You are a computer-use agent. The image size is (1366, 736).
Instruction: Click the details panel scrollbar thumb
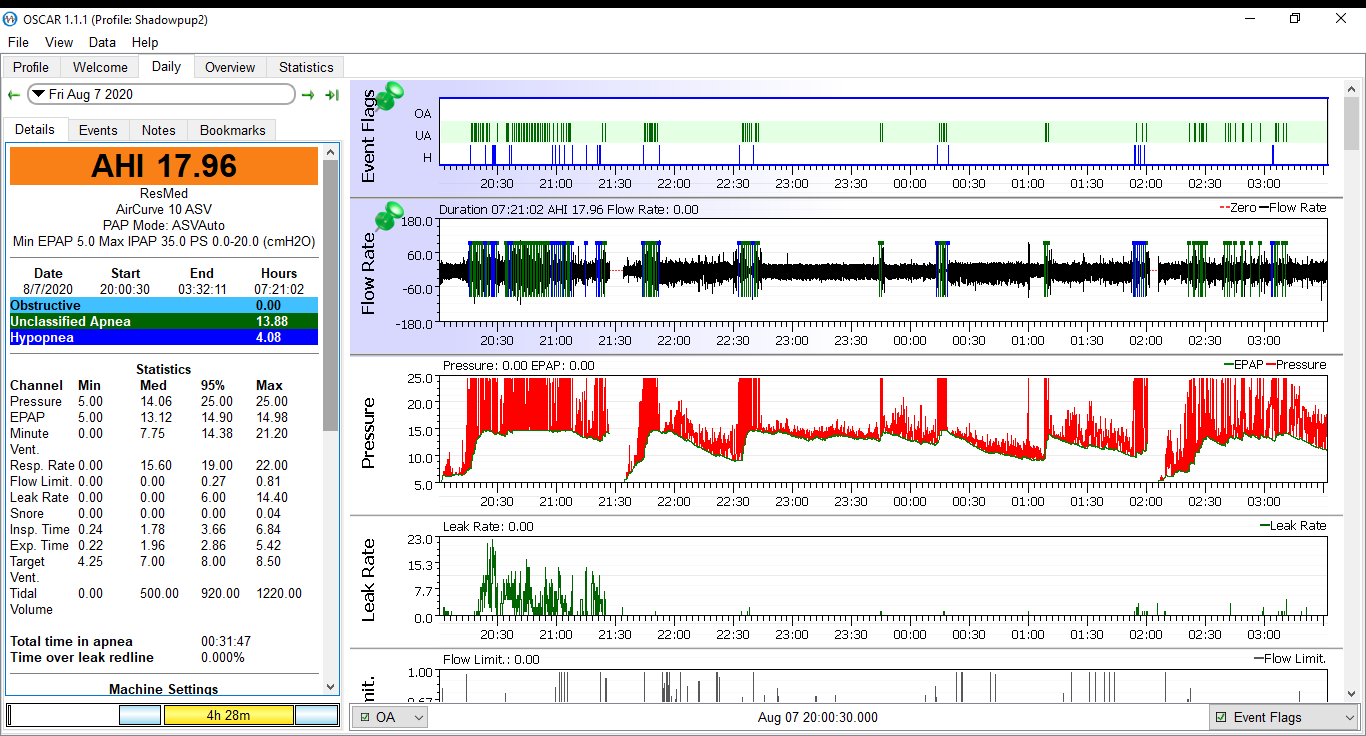[x=331, y=295]
